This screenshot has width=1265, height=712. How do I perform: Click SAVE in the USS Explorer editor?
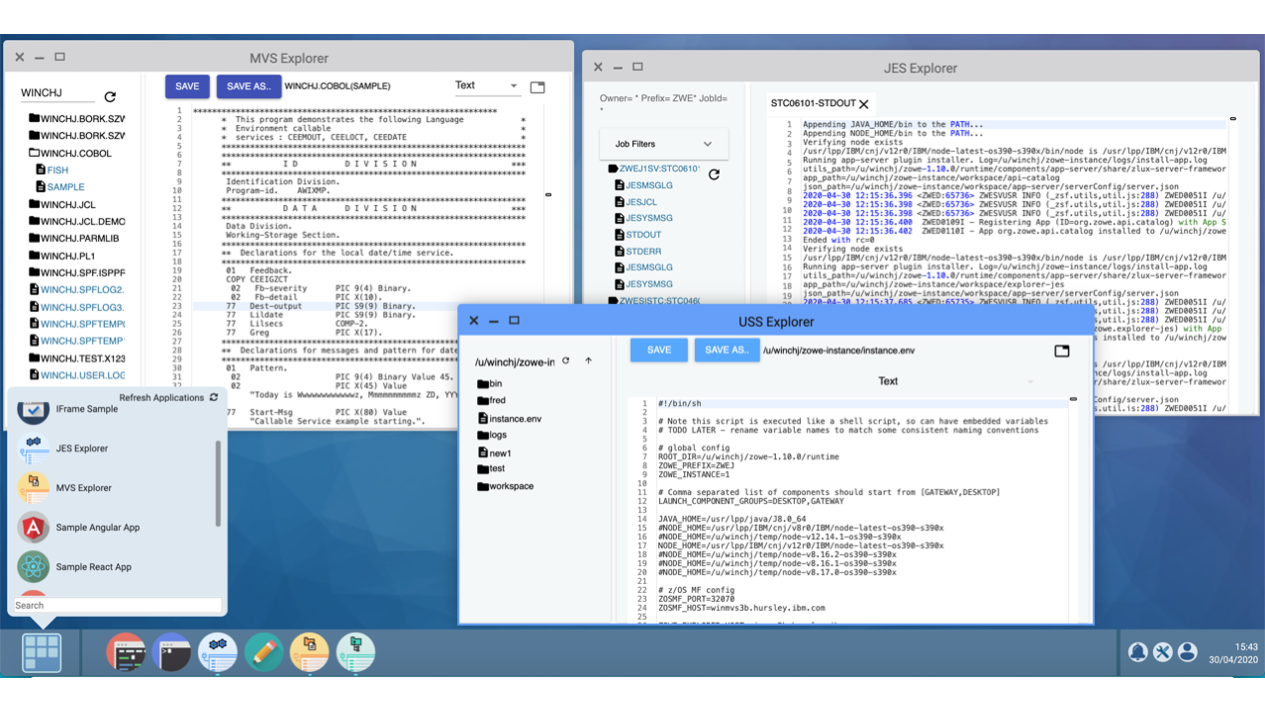click(x=658, y=350)
